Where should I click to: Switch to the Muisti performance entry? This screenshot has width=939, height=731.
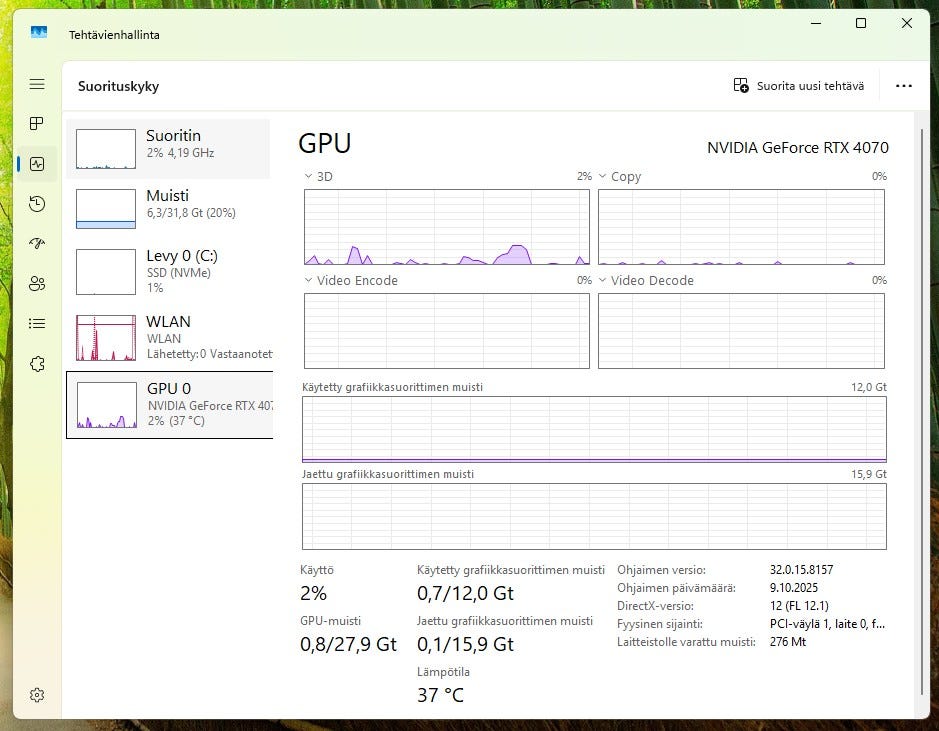click(x=168, y=209)
